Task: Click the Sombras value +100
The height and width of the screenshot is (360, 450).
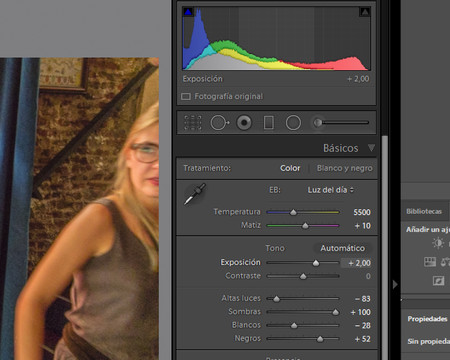Action: 360,312
